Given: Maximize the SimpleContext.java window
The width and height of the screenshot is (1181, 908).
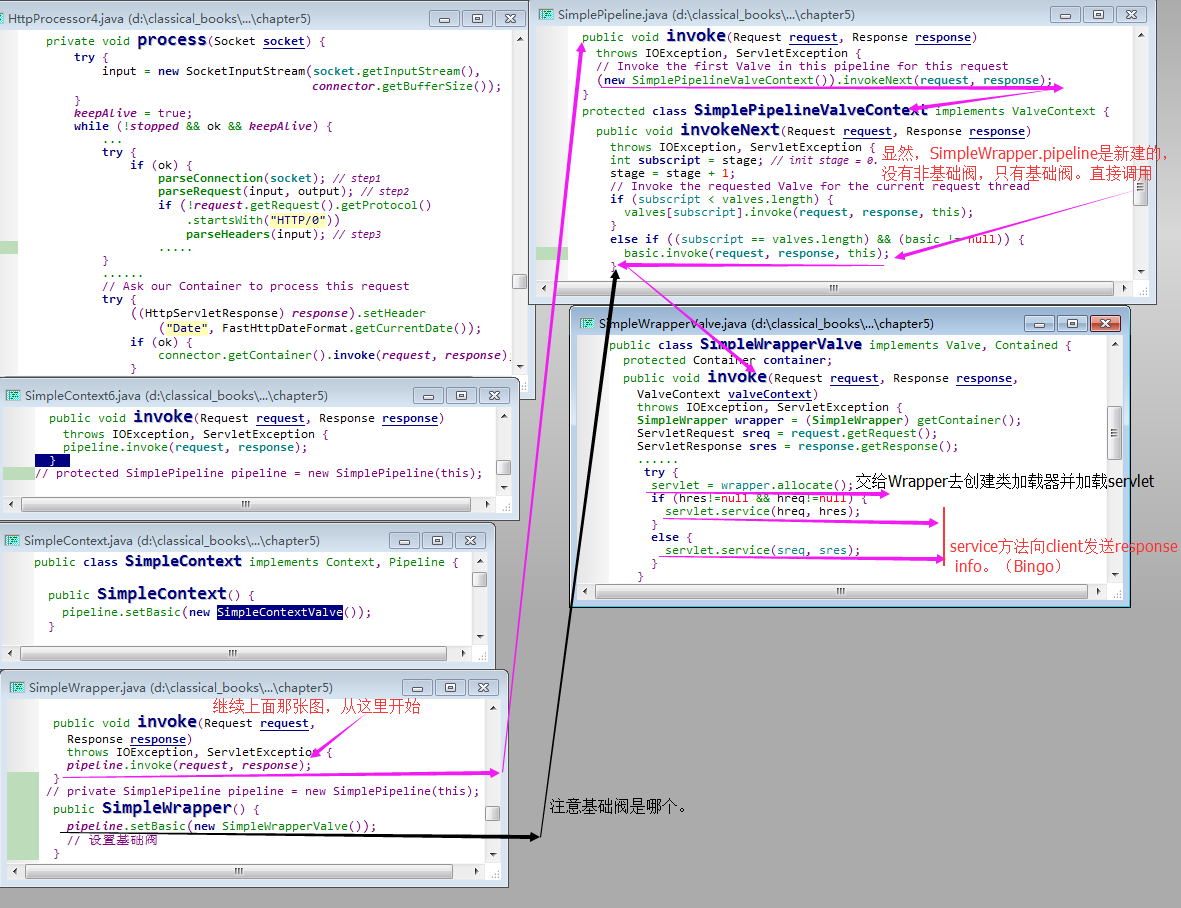Looking at the screenshot, I should coord(437,541).
